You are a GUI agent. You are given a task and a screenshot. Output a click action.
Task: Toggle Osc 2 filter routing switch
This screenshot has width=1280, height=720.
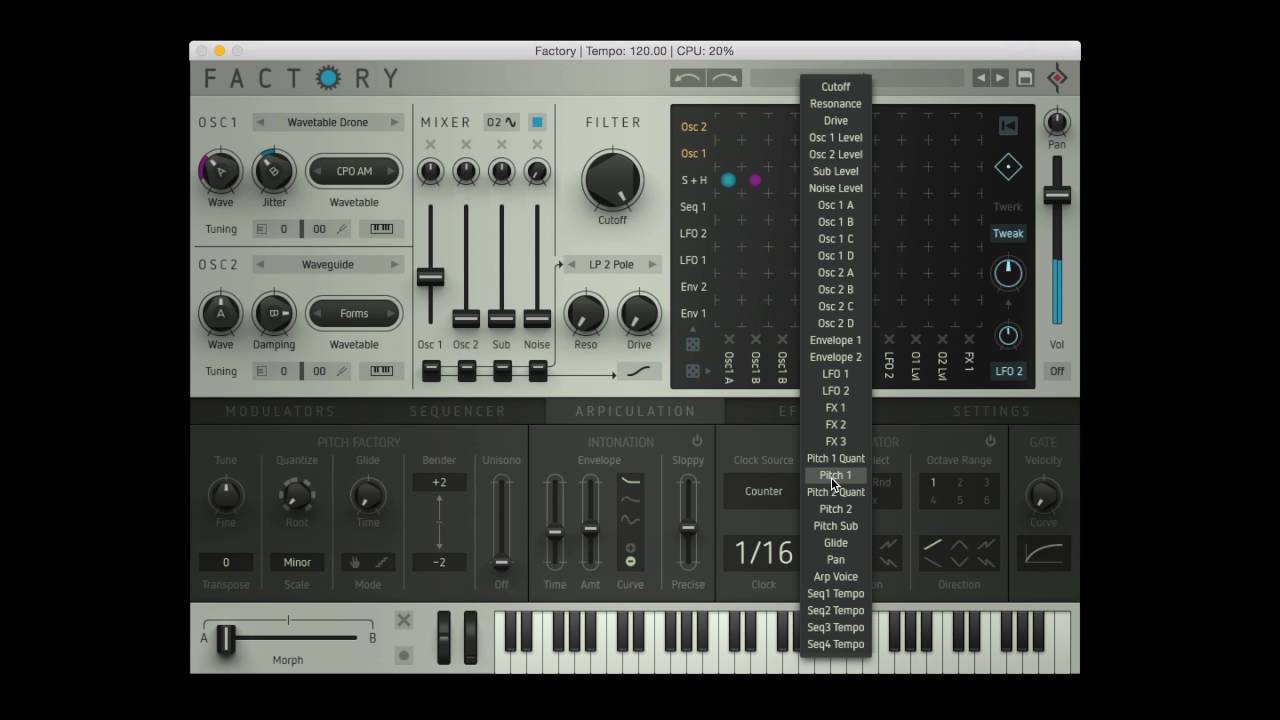point(466,371)
